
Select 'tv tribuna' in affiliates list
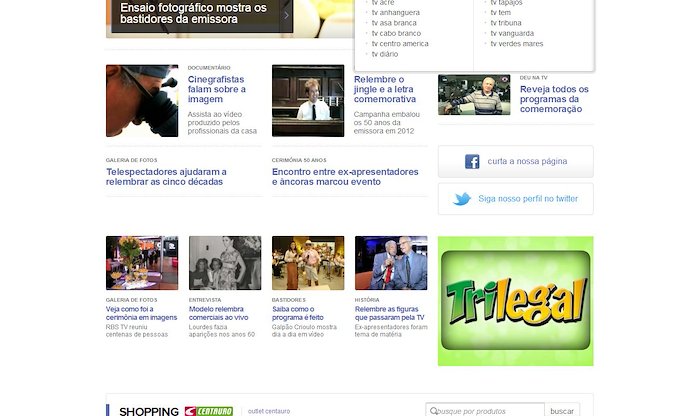505,23
